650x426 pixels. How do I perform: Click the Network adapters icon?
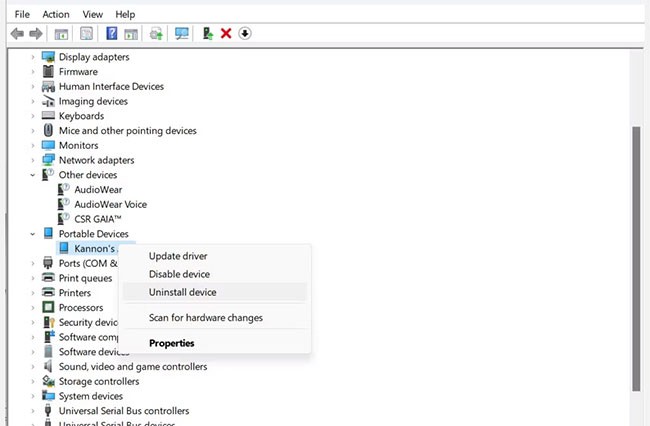pos(48,160)
